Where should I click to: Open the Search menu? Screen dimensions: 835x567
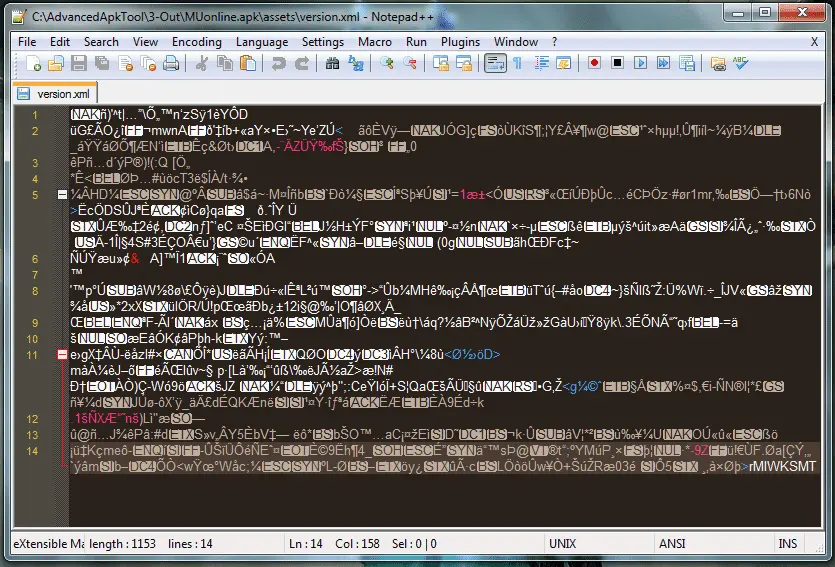click(x=101, y=42)
